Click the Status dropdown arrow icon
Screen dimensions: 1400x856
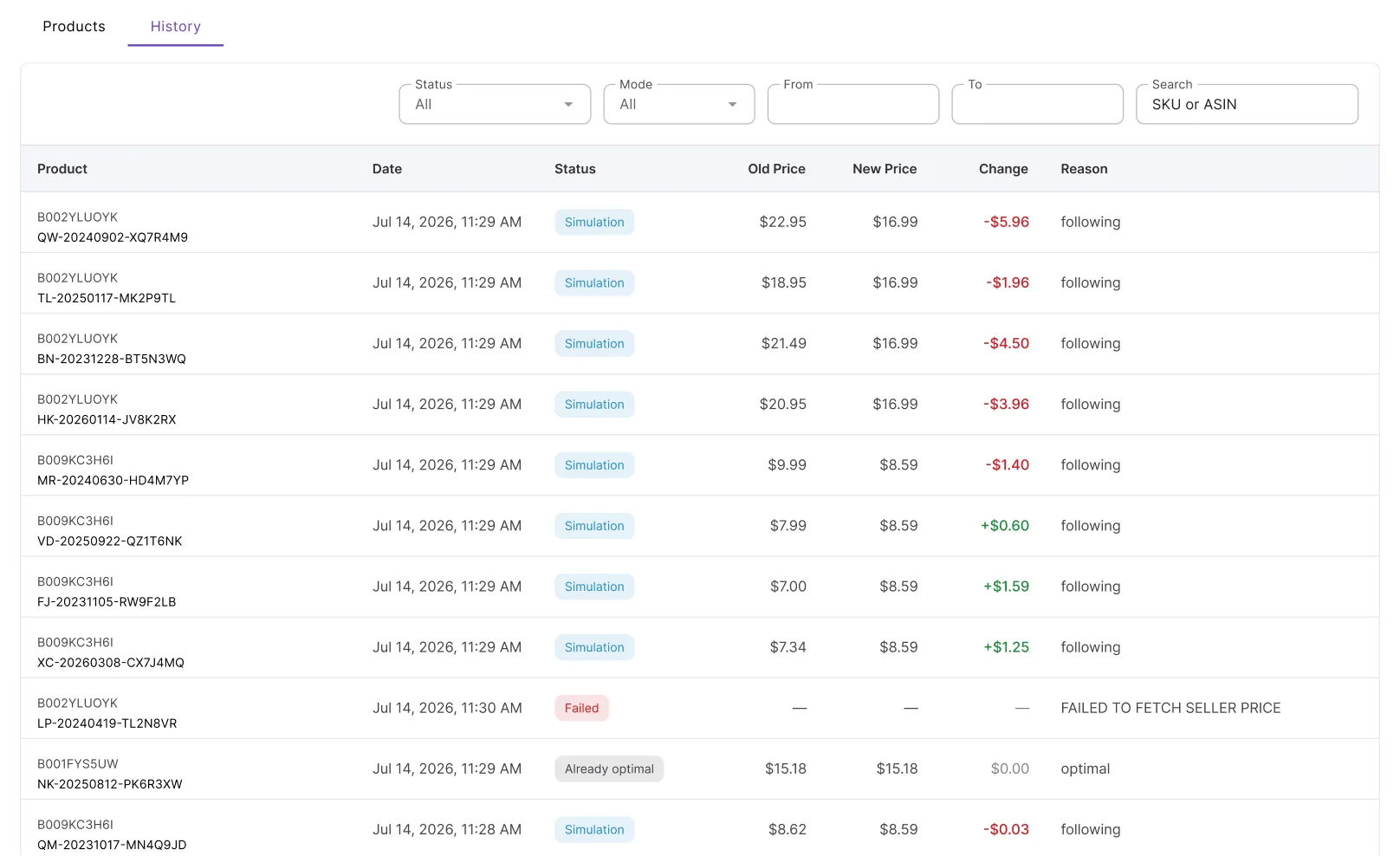pyautogui.click(x=568, y=105)
